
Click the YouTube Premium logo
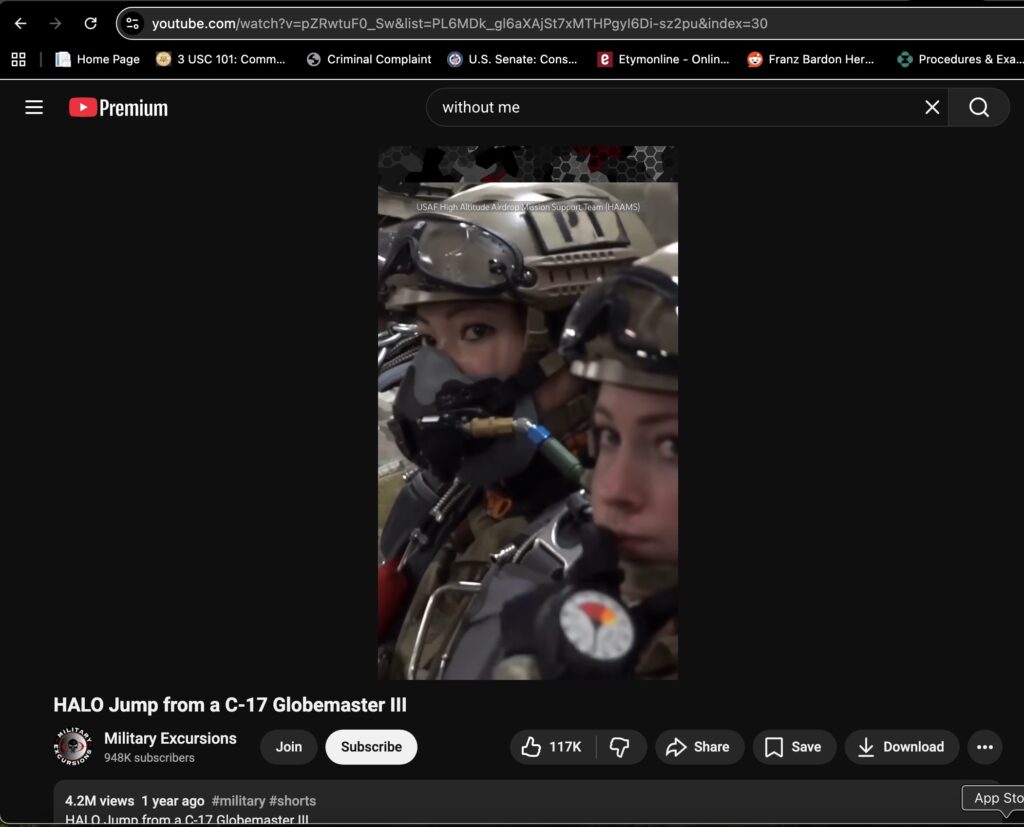pos(118,108)
